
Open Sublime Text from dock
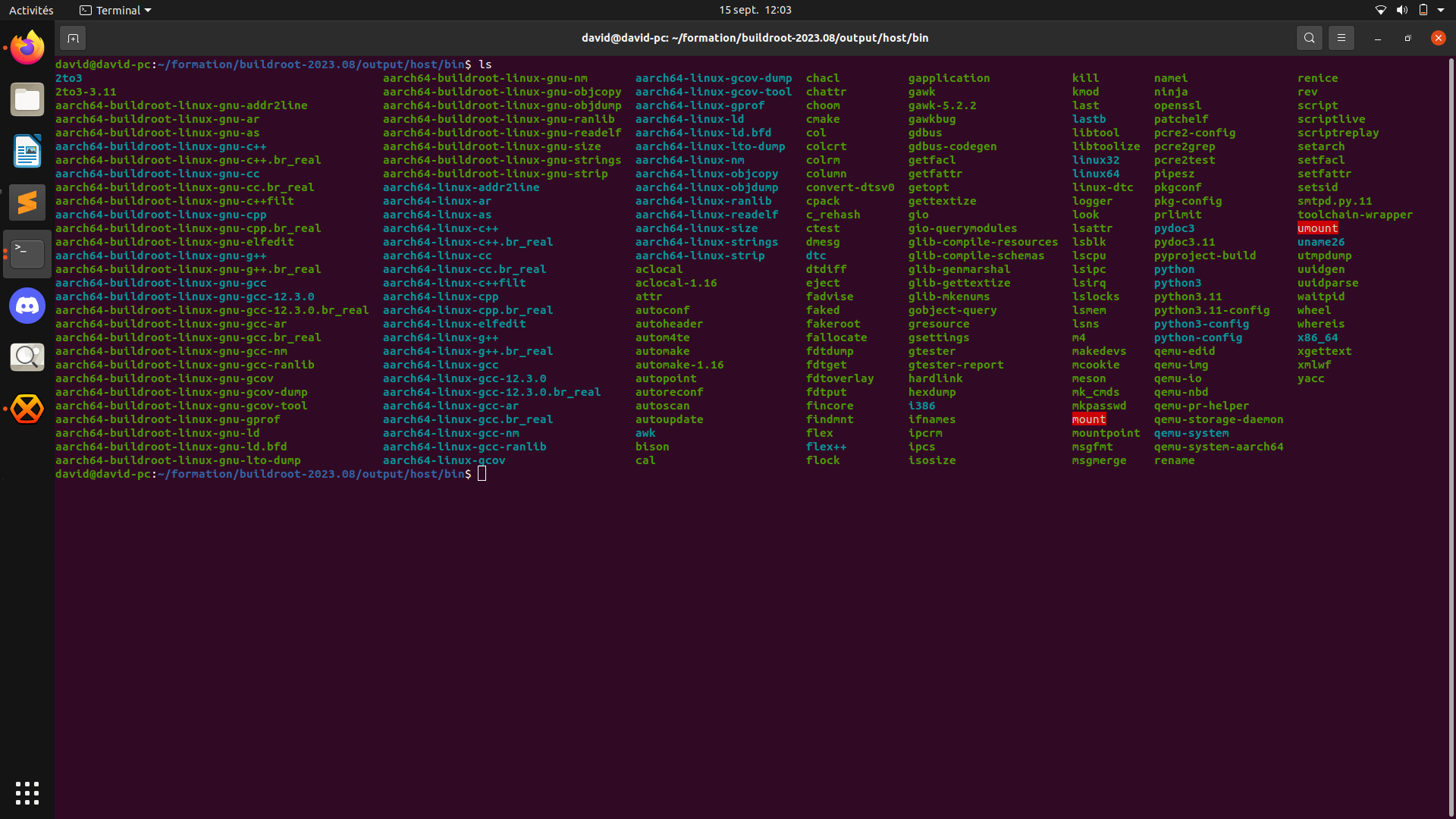[x=27, y=202]
